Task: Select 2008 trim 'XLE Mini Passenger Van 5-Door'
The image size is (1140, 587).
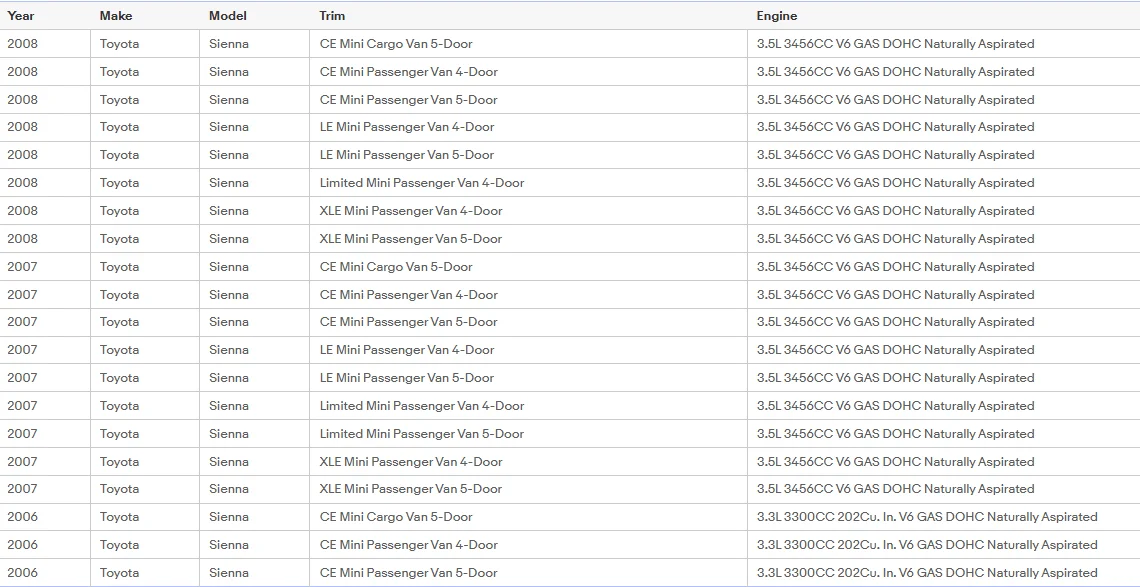Action: [411, 239]
